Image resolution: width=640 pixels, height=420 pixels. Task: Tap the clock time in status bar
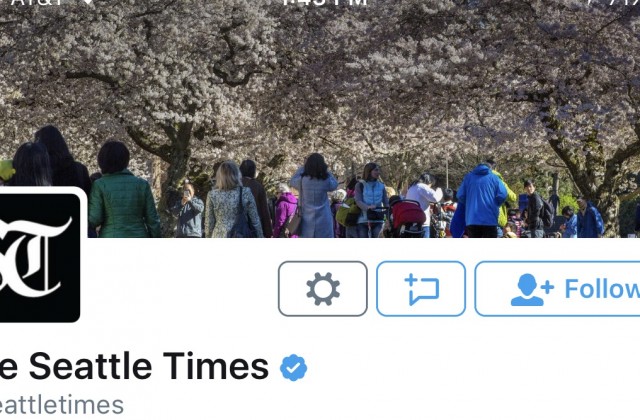pos(325,2)
